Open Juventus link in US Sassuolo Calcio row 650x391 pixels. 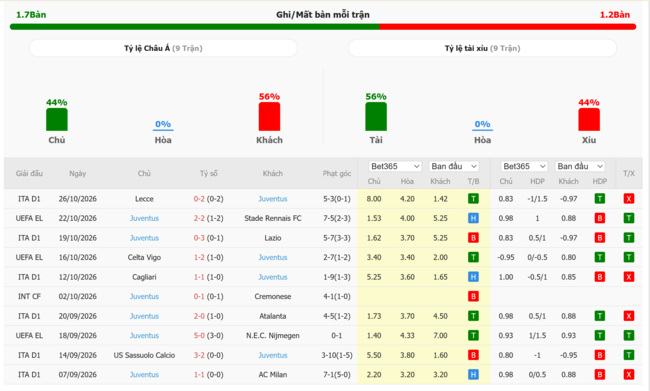(273, 355)
